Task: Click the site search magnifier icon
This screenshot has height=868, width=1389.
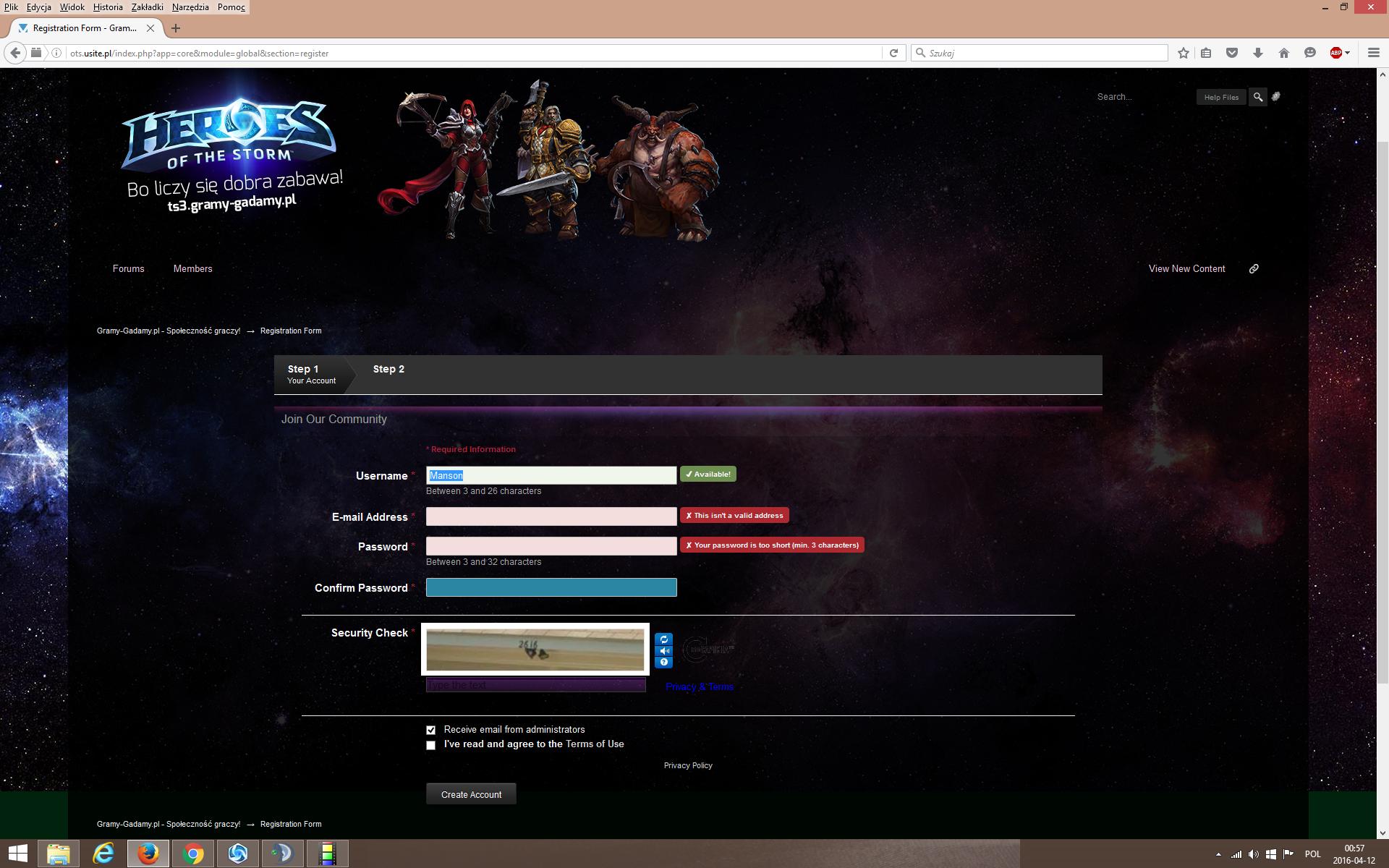Action: pyautogui.click(x=1258, y=97)
